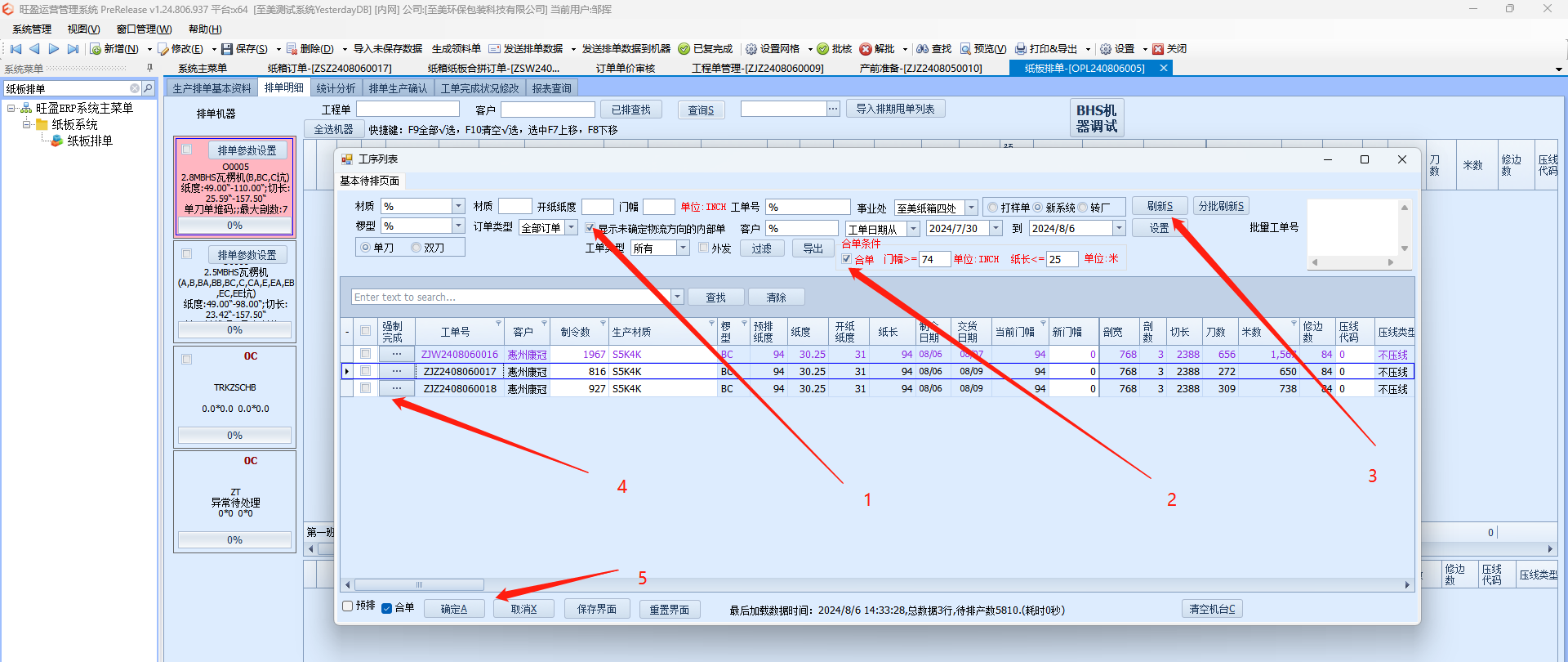The width and height of the screenshot is (1568, 662).
Task: Open the 窗口管理(W) menu
Action: point(144,29)
